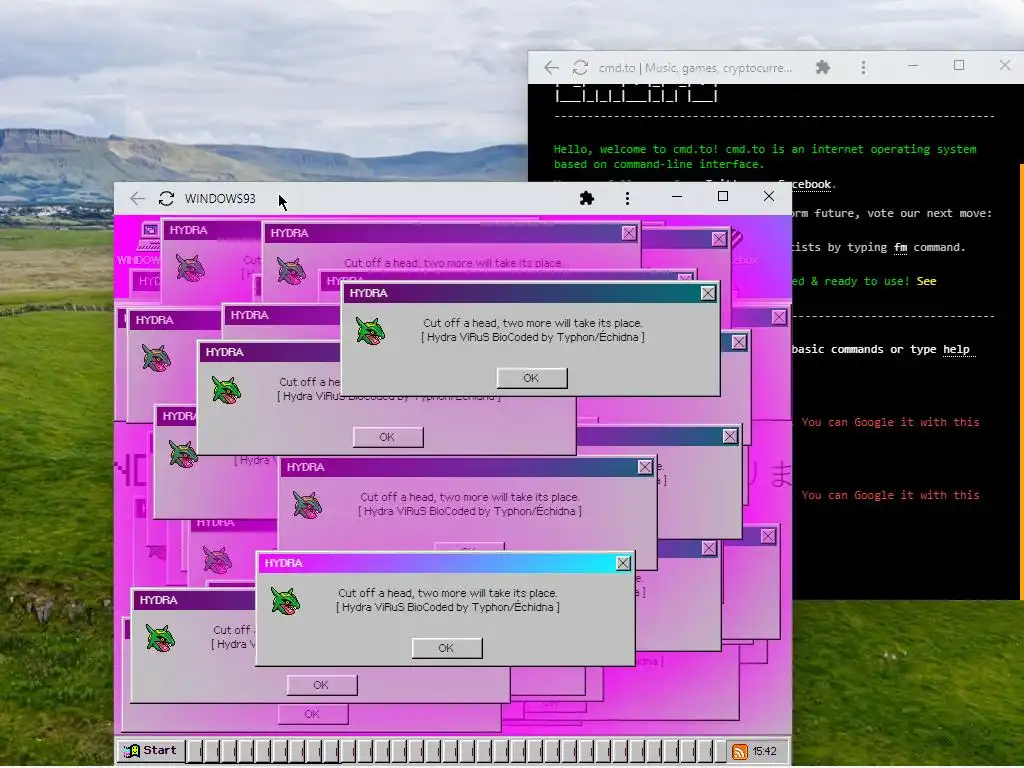Click the green hydra icon in cyan-titled dialog
This screenshot has width=1024, height=768.
coord(285,601)
